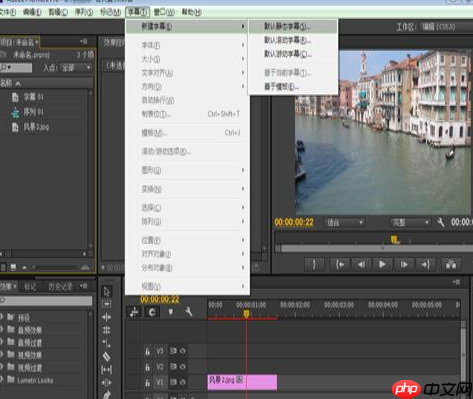Click the monitor playhead marker
The image size is (473, 399).
394,239
